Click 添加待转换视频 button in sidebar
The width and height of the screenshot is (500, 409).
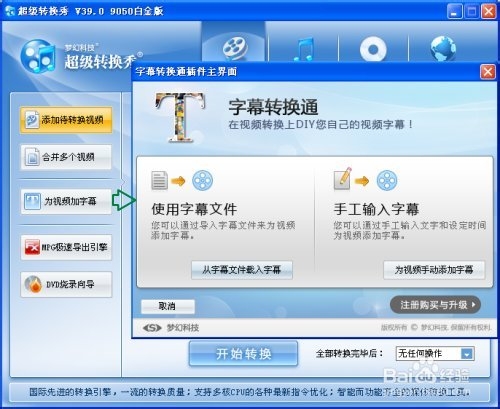[66, 120]
